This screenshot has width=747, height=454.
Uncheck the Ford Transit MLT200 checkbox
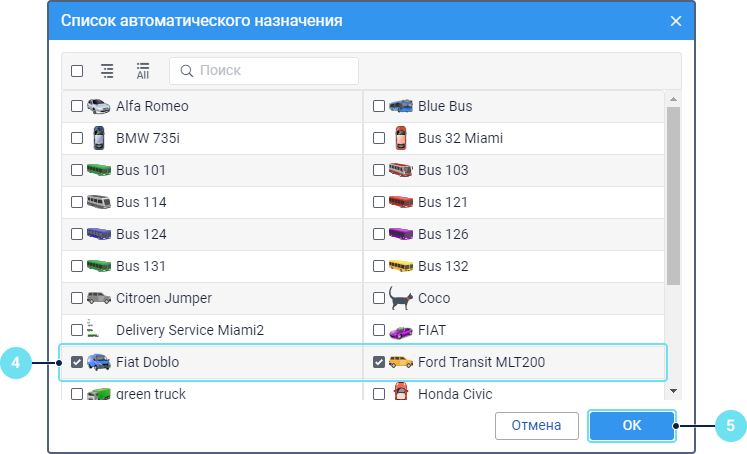click(379, 362)
